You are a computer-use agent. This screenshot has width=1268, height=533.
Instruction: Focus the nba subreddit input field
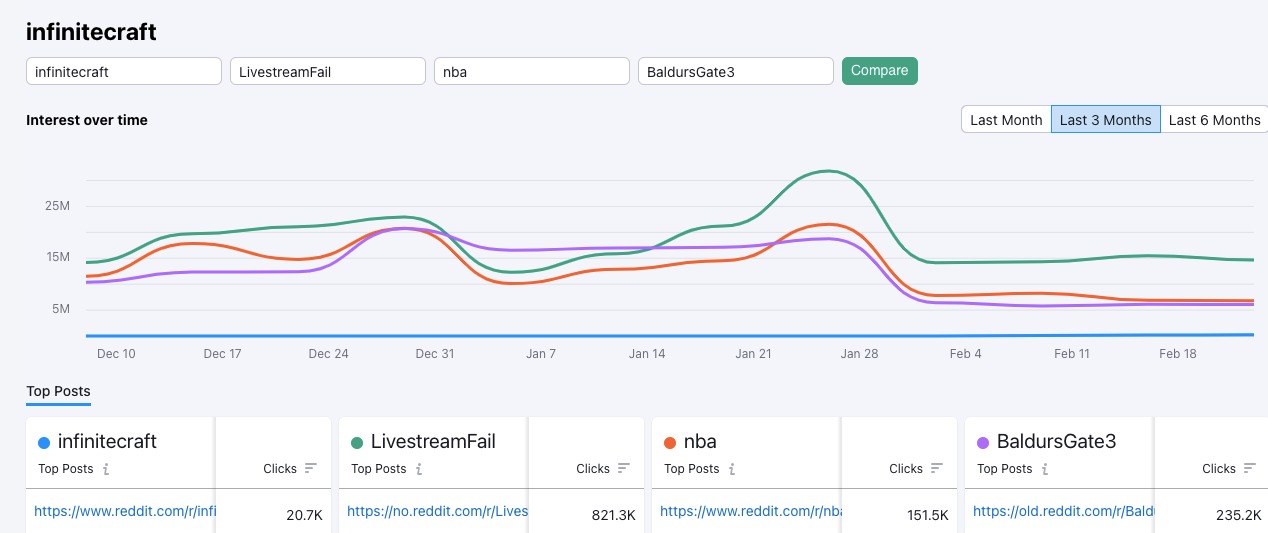pos(531,71)
